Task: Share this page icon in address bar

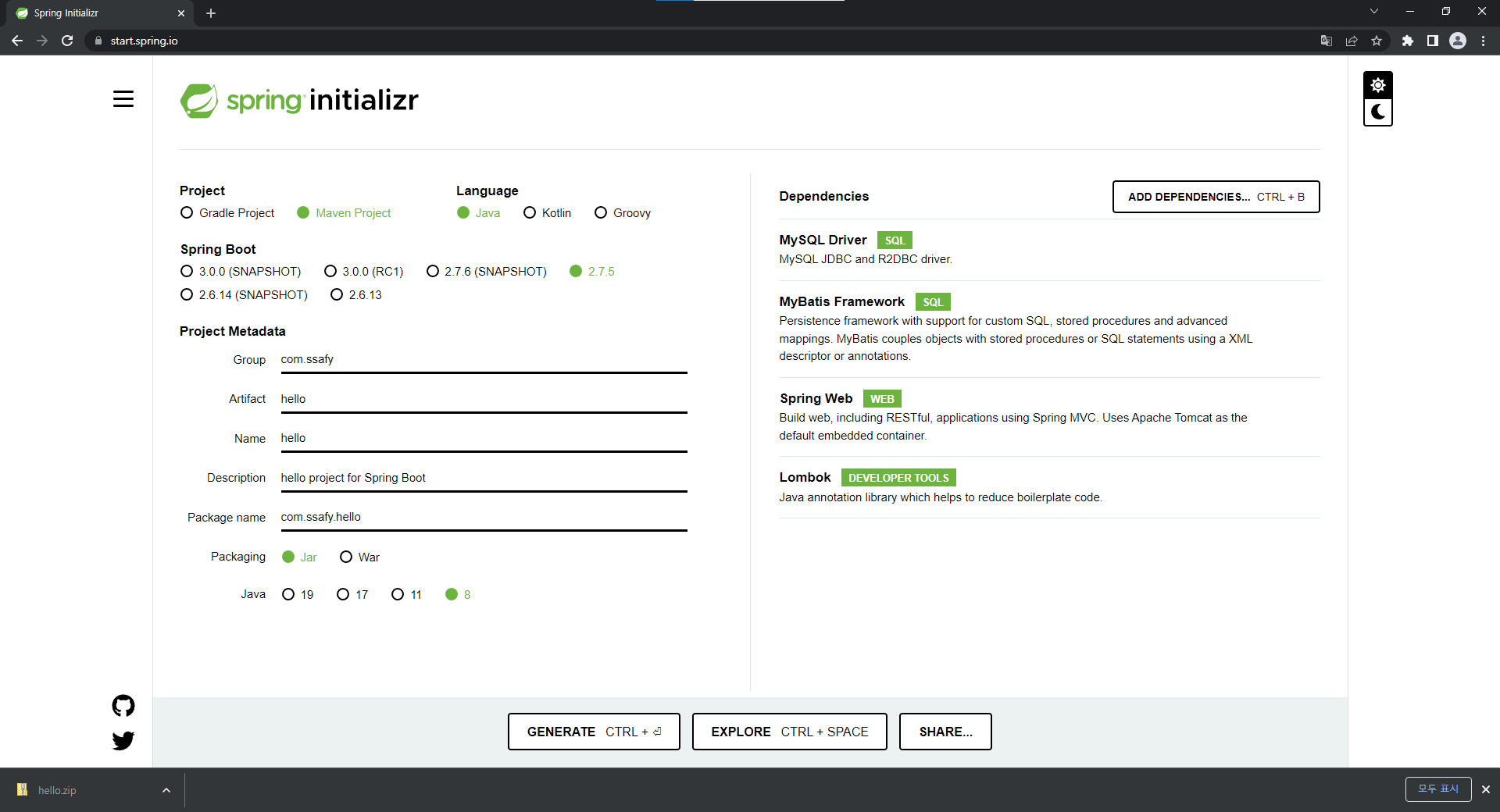Action: [x=1352, y=41]
